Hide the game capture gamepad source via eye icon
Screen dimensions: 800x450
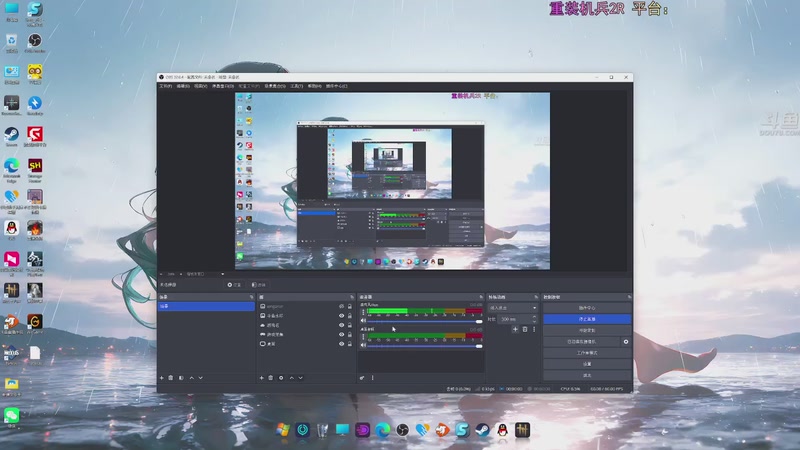click(341, 335)
